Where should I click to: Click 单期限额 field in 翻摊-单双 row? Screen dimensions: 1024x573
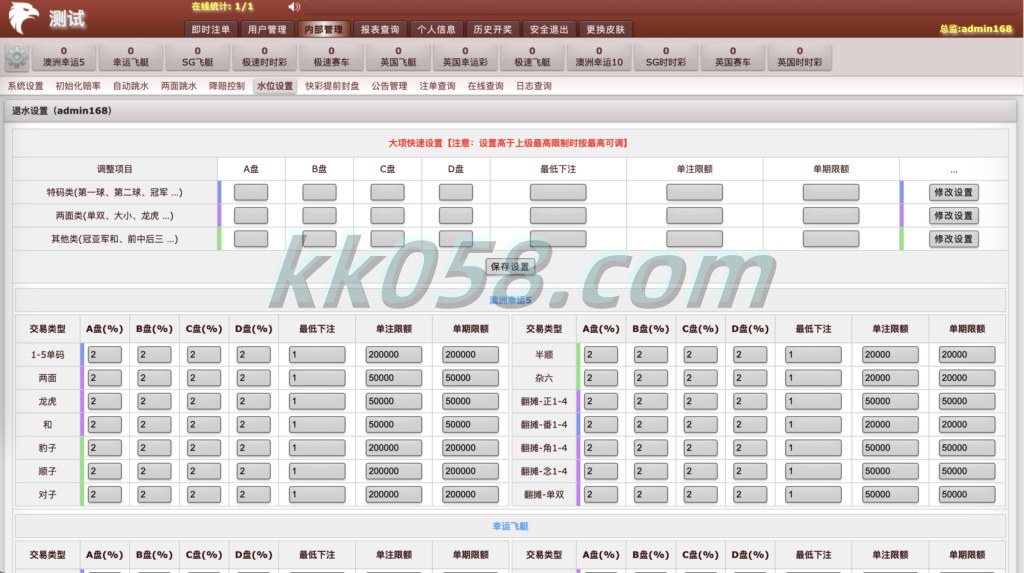click(967, 495)
